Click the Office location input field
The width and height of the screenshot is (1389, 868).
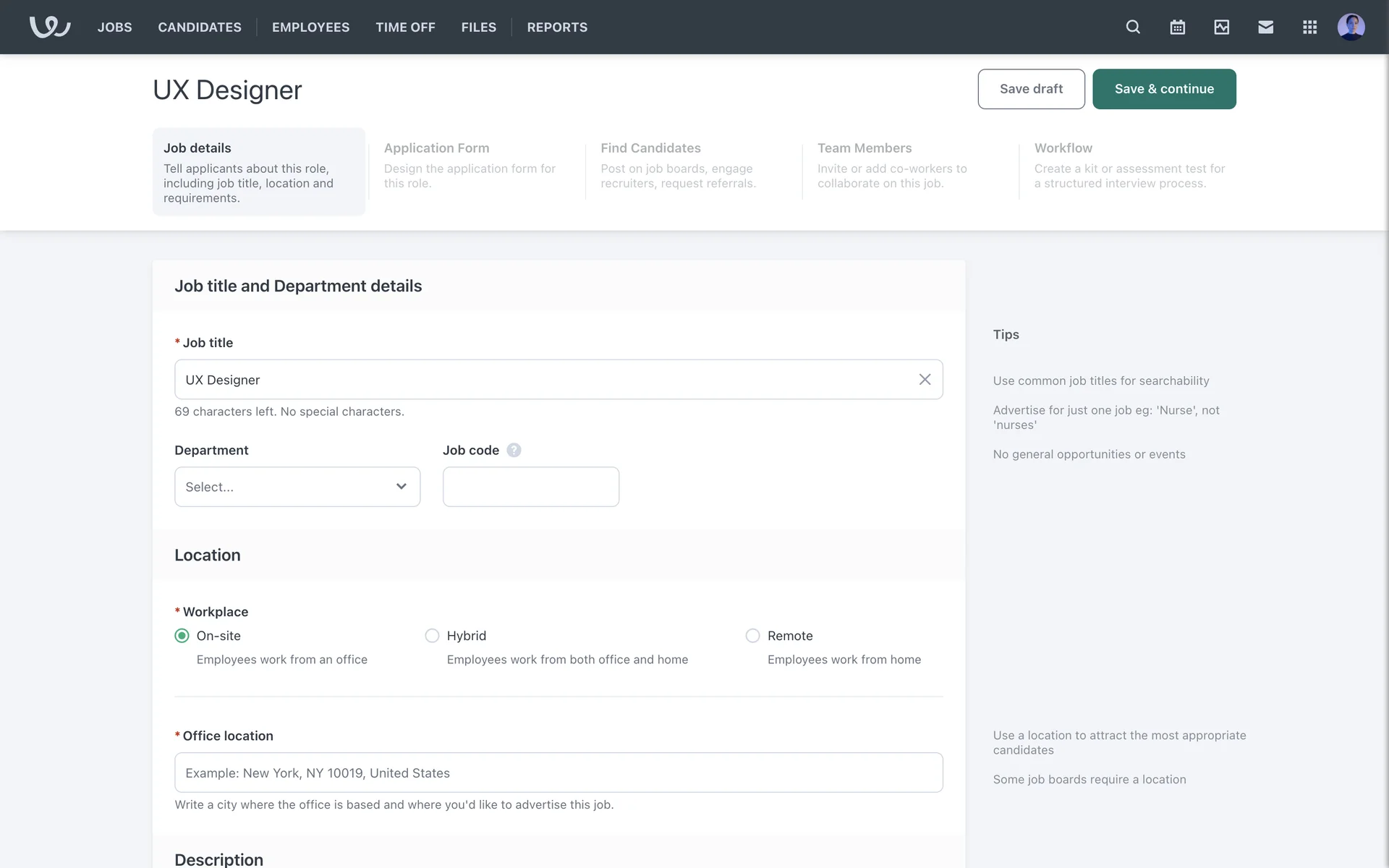pos(558,773)
